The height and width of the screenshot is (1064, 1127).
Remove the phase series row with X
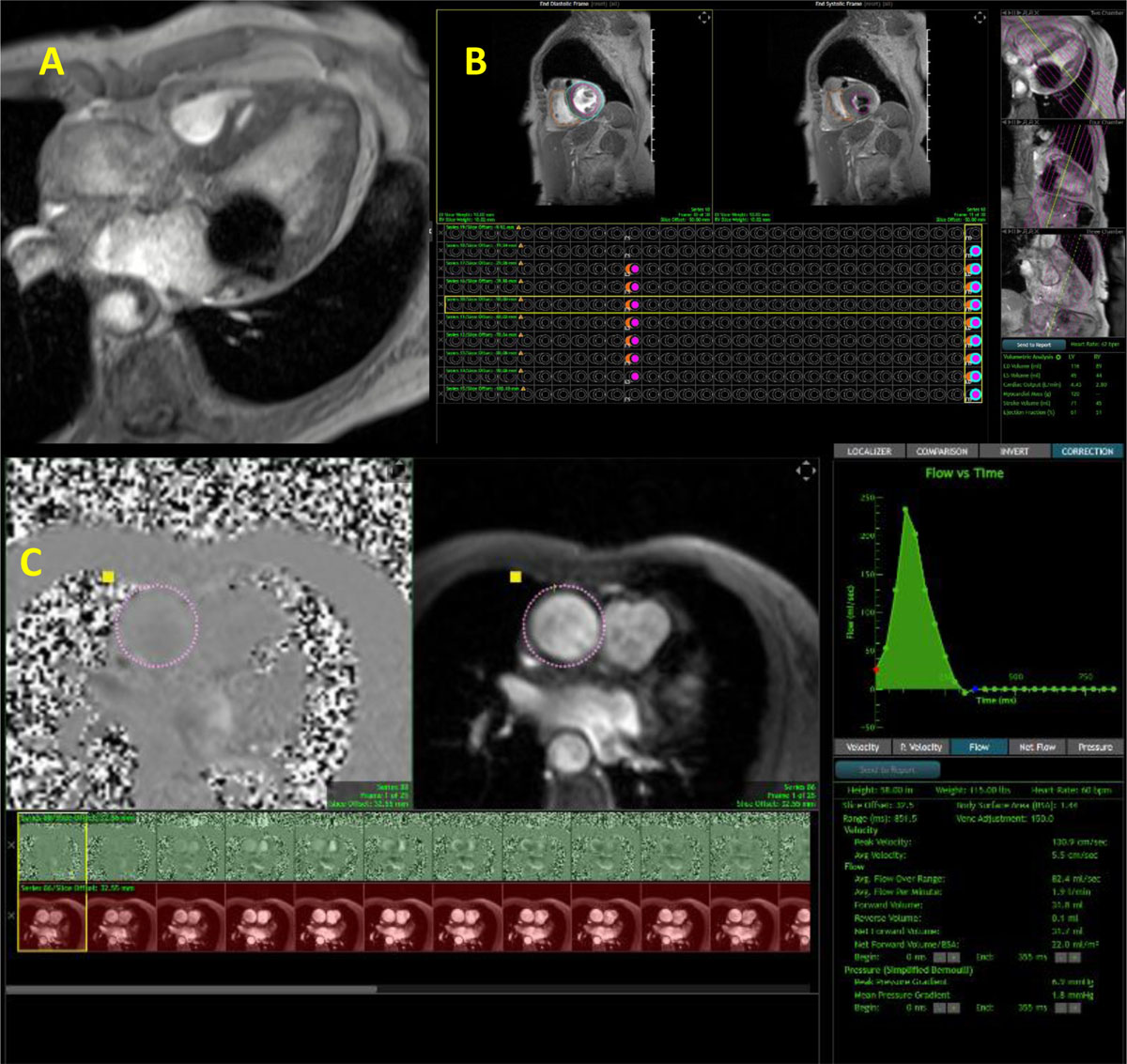pos(11,845)
